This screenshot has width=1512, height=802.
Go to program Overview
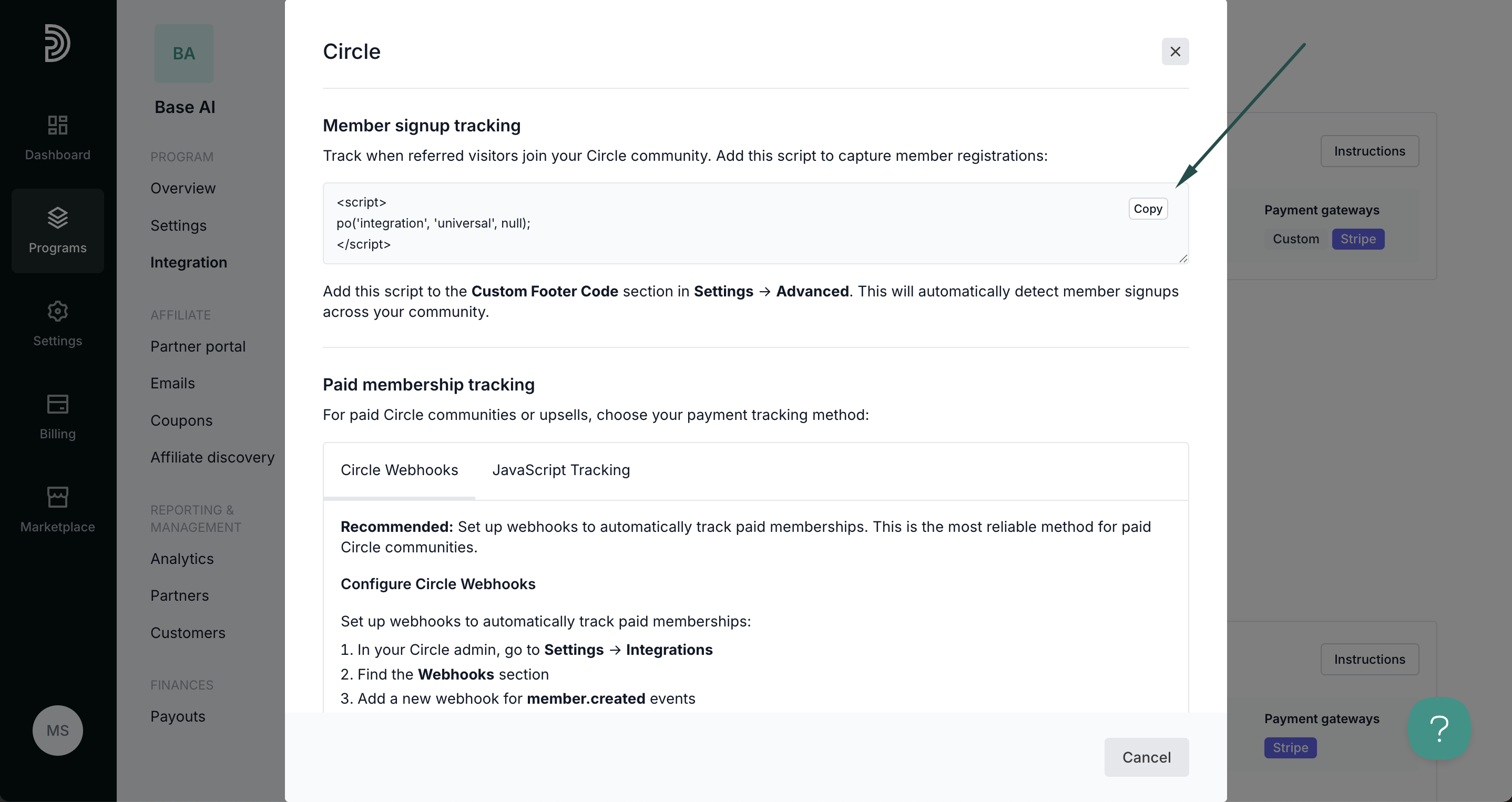(x=182, y=188)
